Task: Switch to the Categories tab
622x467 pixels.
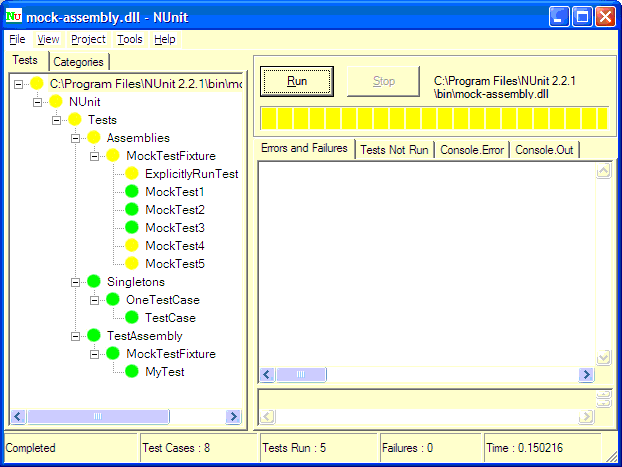Action: 78,62
